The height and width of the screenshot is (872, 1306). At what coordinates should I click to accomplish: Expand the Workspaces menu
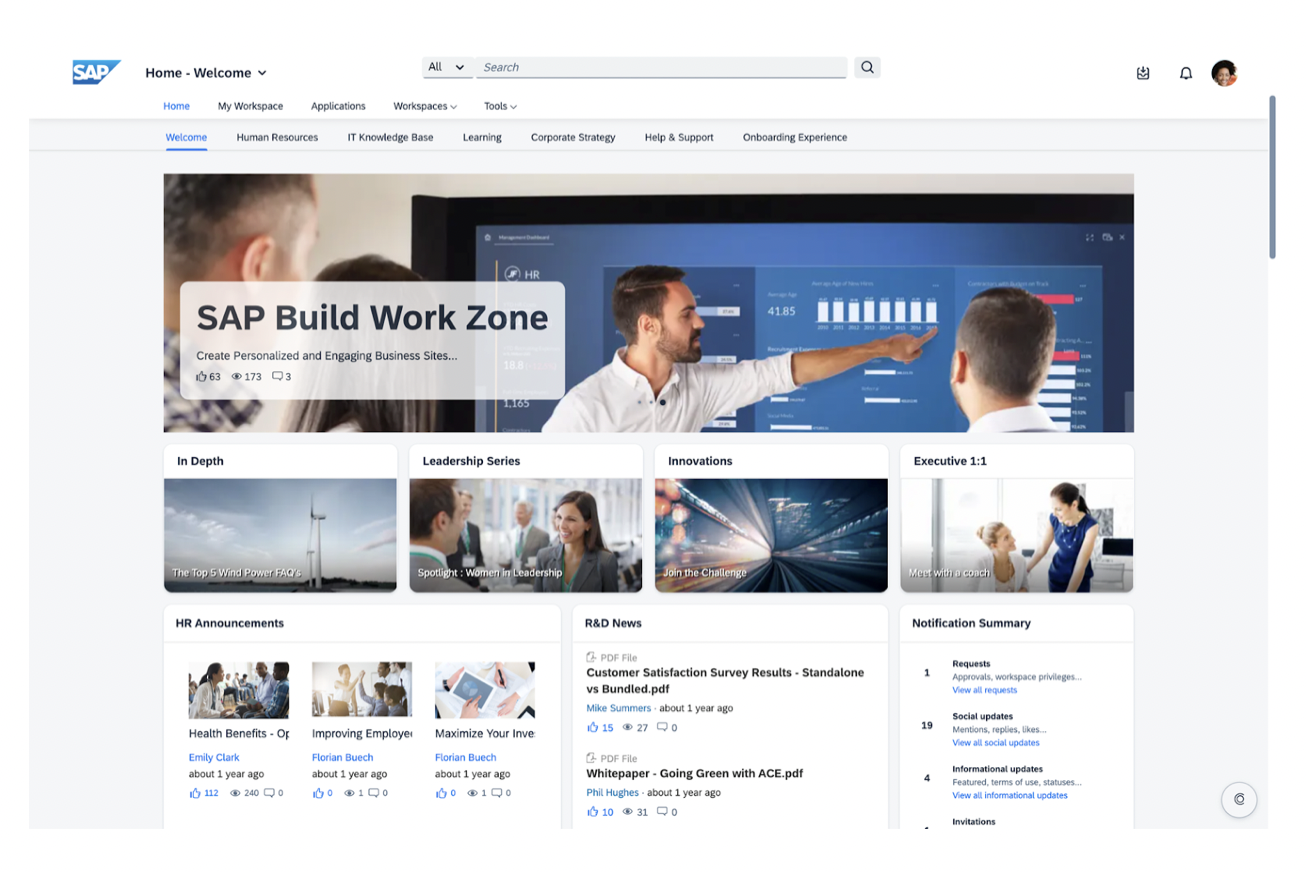point(425,106)
